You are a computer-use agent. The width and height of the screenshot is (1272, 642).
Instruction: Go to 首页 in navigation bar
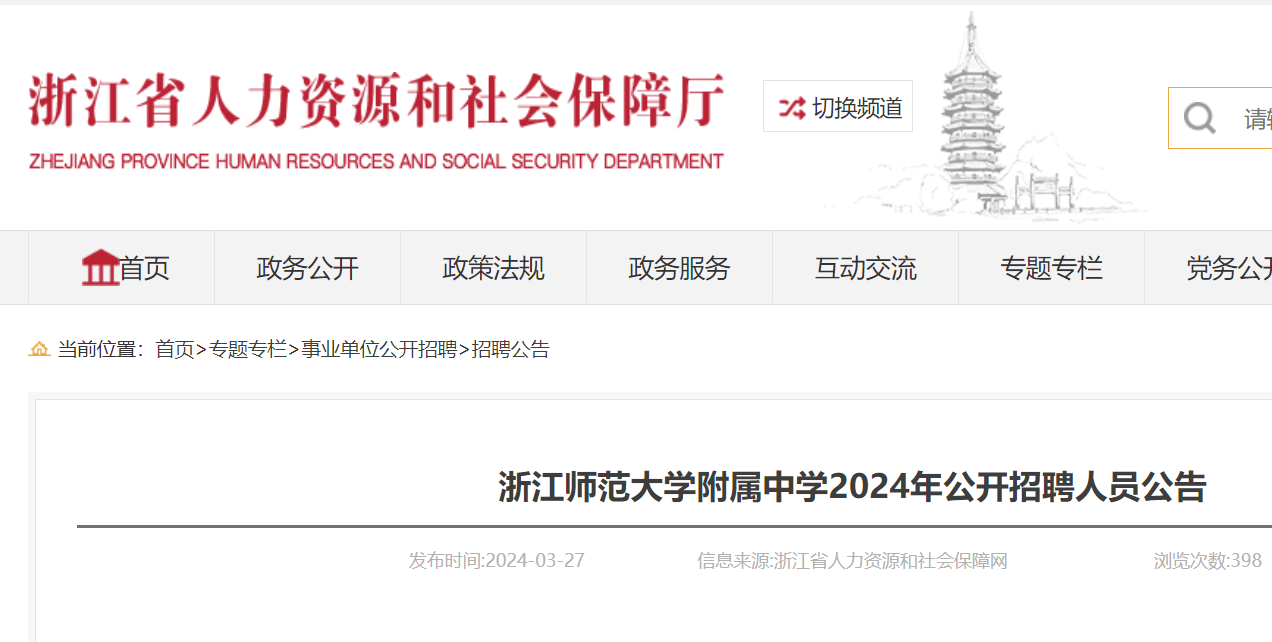(121, 268)
